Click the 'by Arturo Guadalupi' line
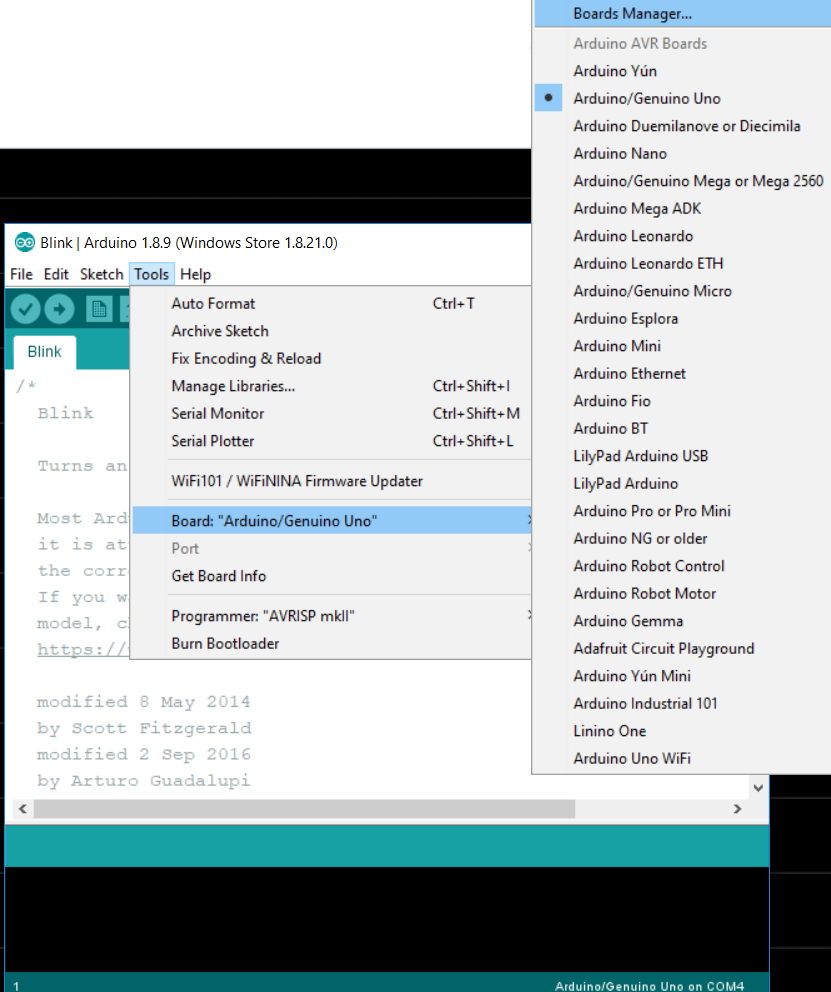Screen dimensions: 831x992 click(x=144, y=781)
